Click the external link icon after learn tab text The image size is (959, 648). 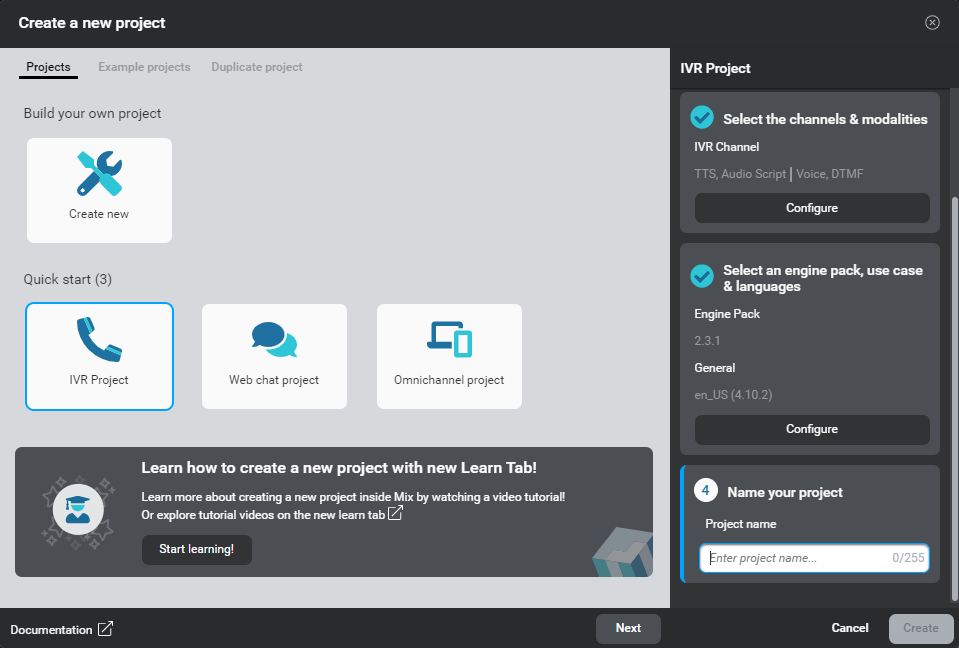[395, 512]
